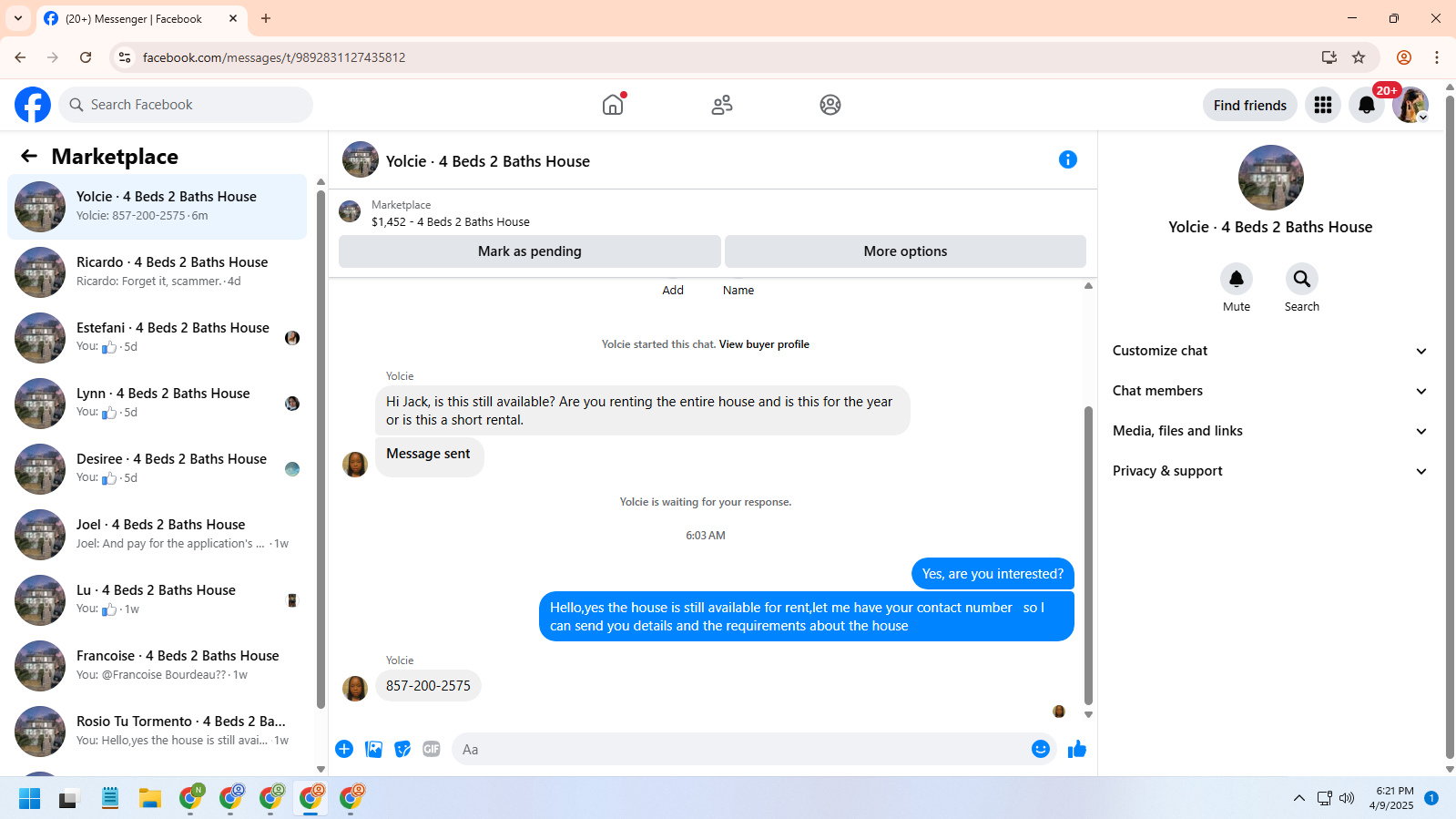This screenshot has width=1456, height=819.
Task: Click the Find friends button
Action: tap(1250, 105)
